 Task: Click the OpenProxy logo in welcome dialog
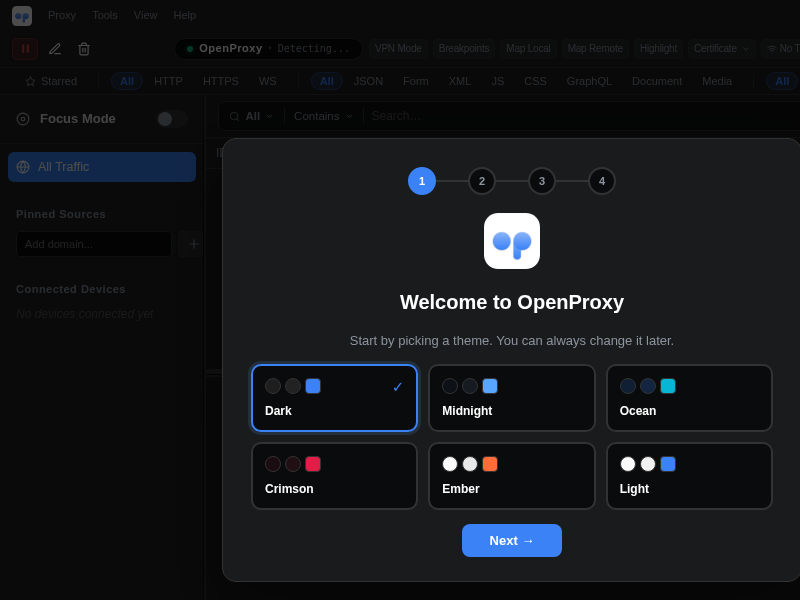coord(512,241)
